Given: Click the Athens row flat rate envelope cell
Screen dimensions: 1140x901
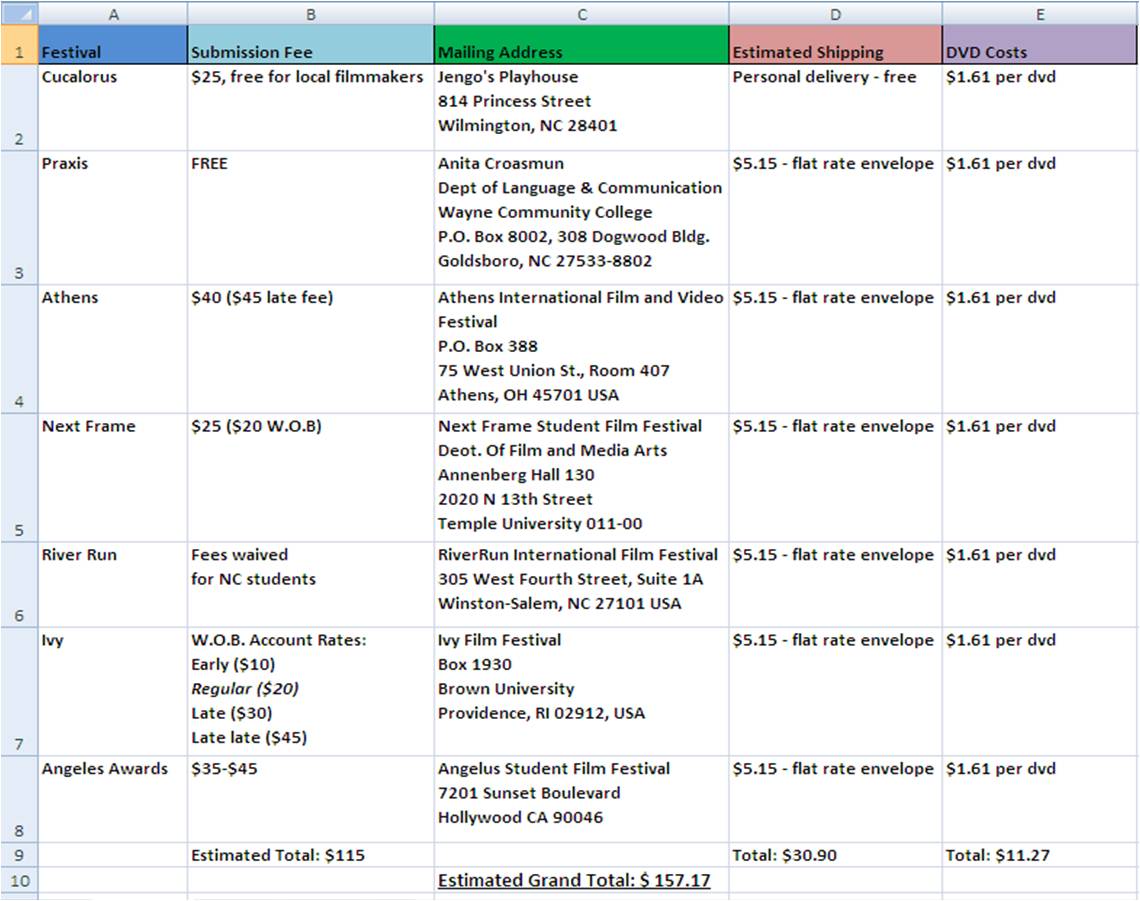Looking at the screenshot, I should click(835, 349).
